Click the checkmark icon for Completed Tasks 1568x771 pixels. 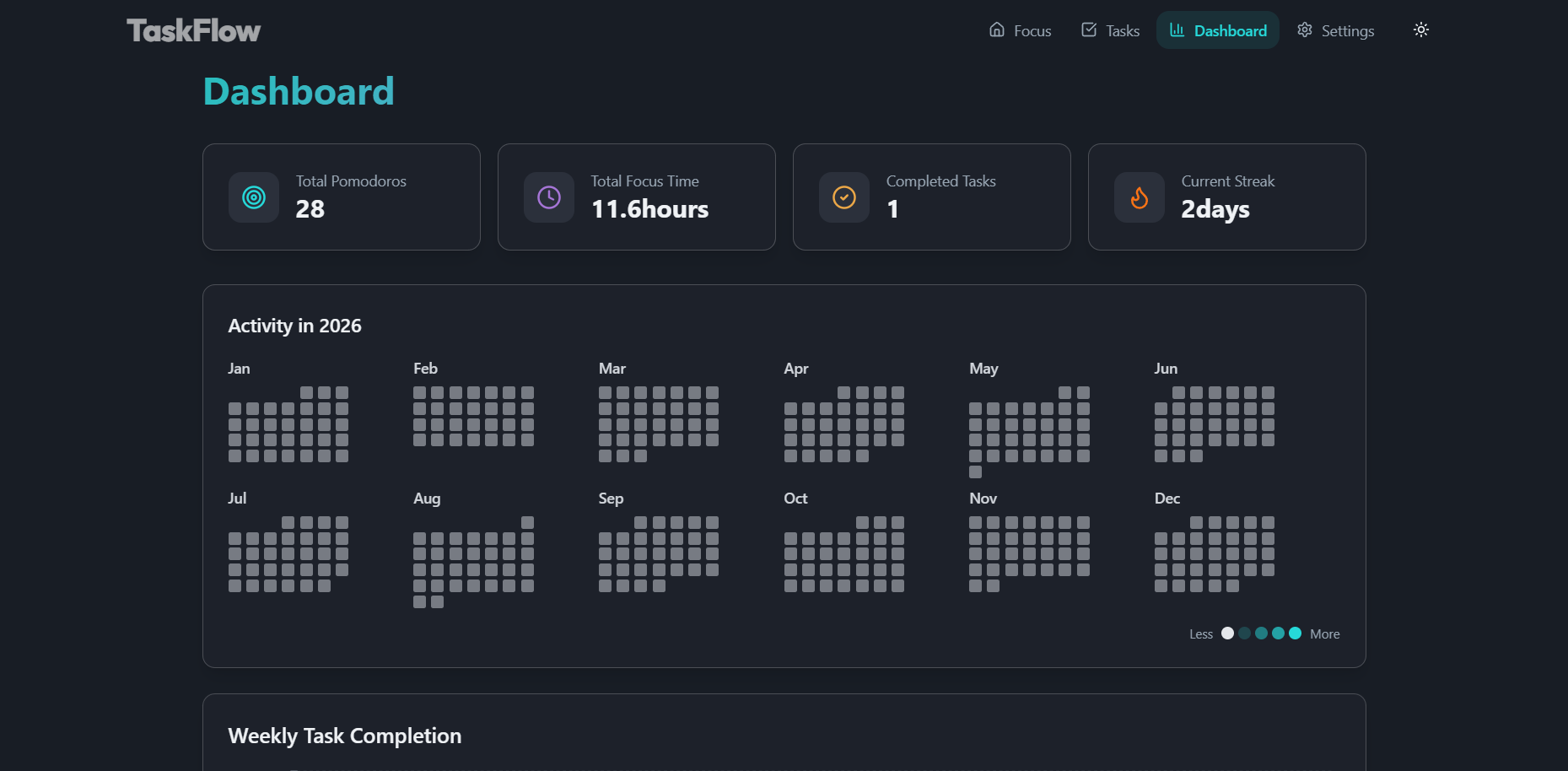[x=844, y=197]
